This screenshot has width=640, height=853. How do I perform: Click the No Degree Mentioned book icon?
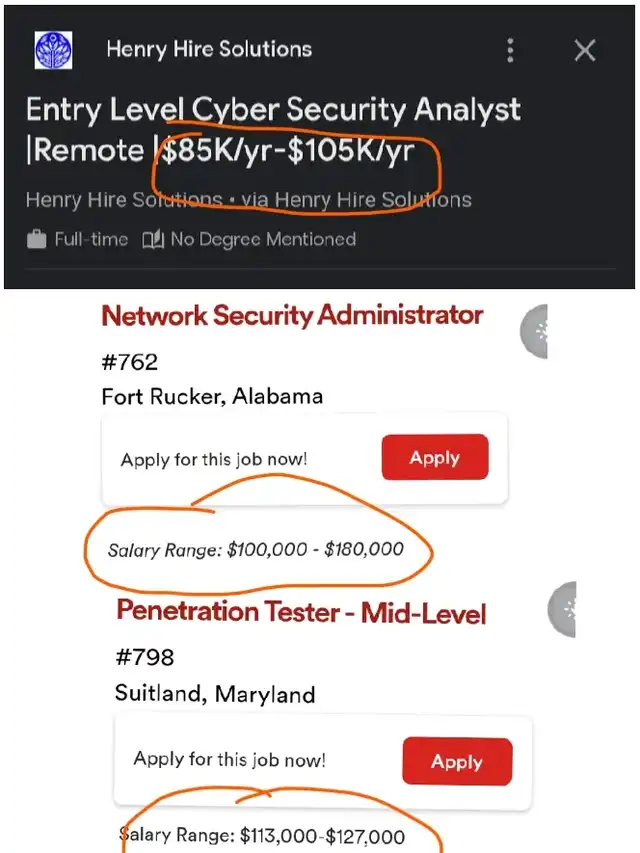click(x=152, y=240)
